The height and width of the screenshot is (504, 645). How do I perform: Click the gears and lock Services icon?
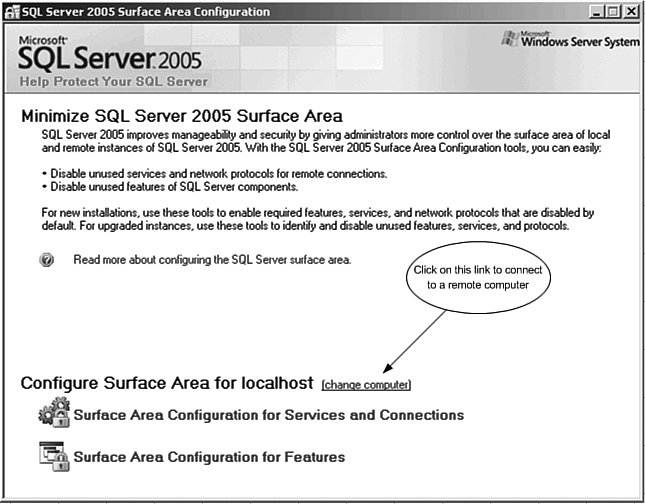(54, 412)
